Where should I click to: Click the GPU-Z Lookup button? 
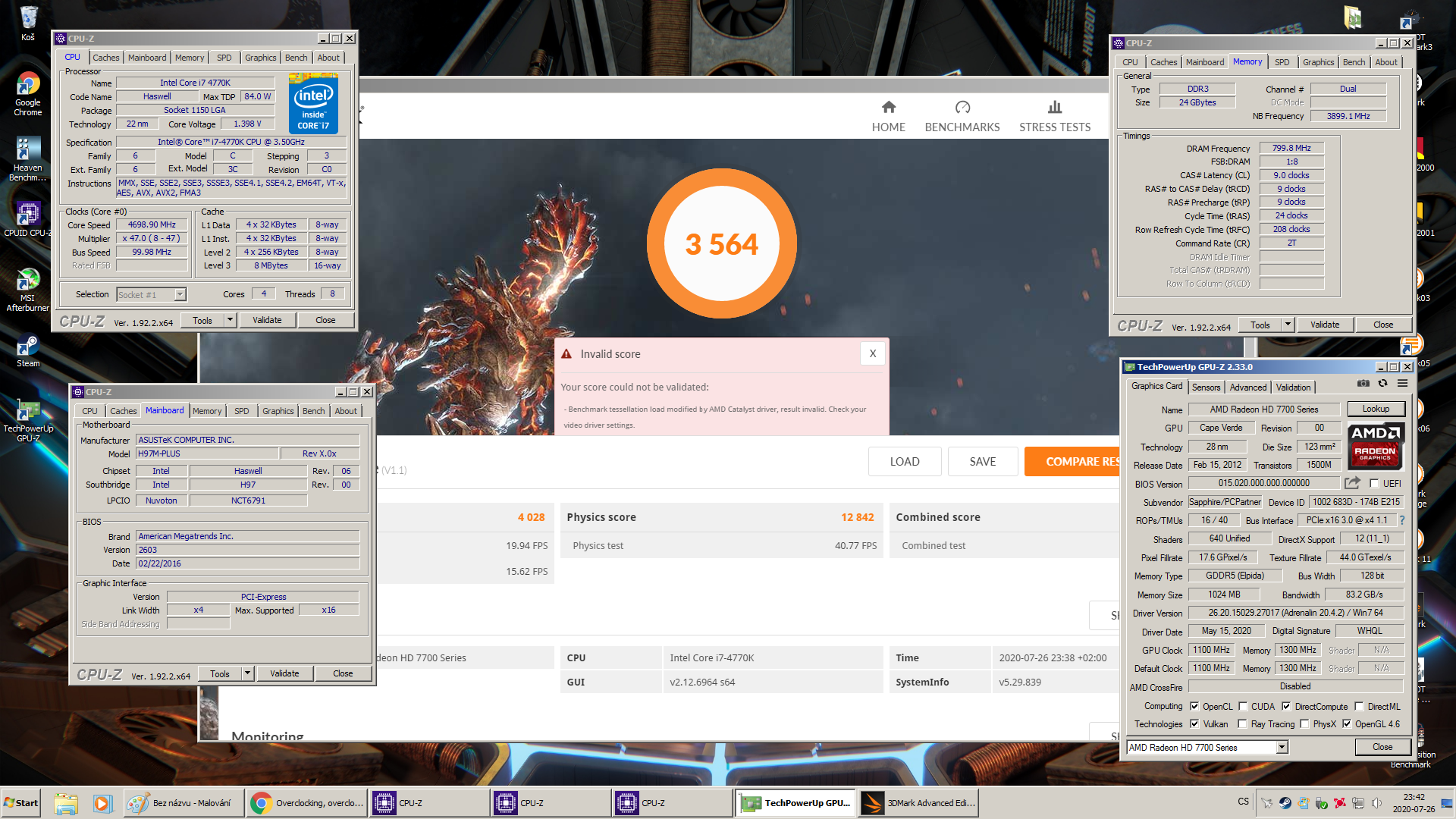[1376, 409]
